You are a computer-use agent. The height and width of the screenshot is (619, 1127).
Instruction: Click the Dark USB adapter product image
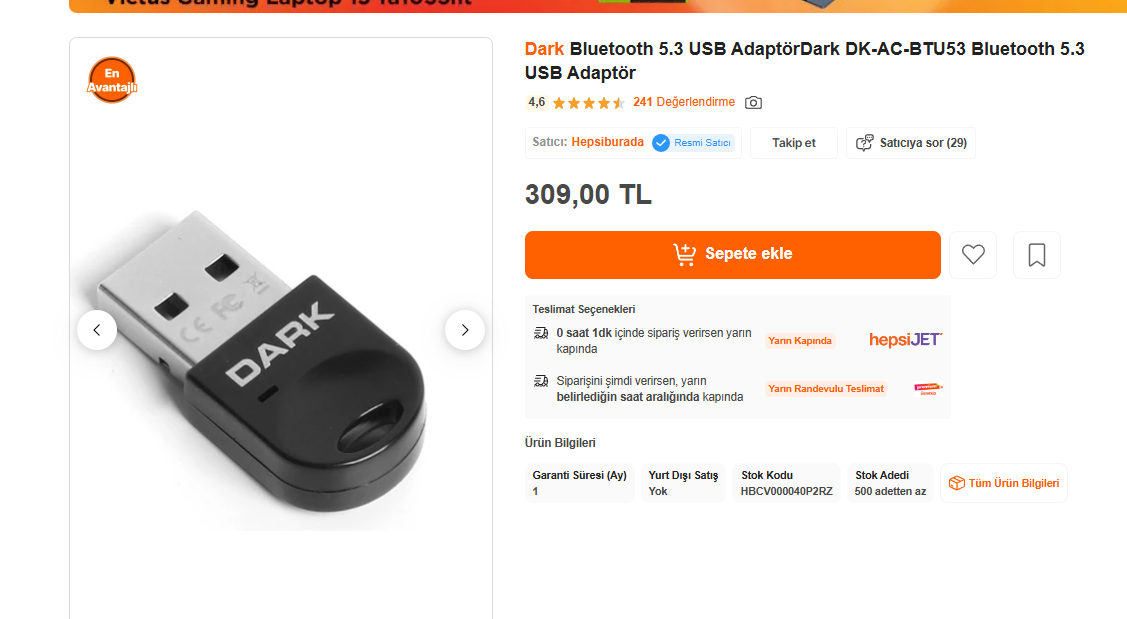260,359
